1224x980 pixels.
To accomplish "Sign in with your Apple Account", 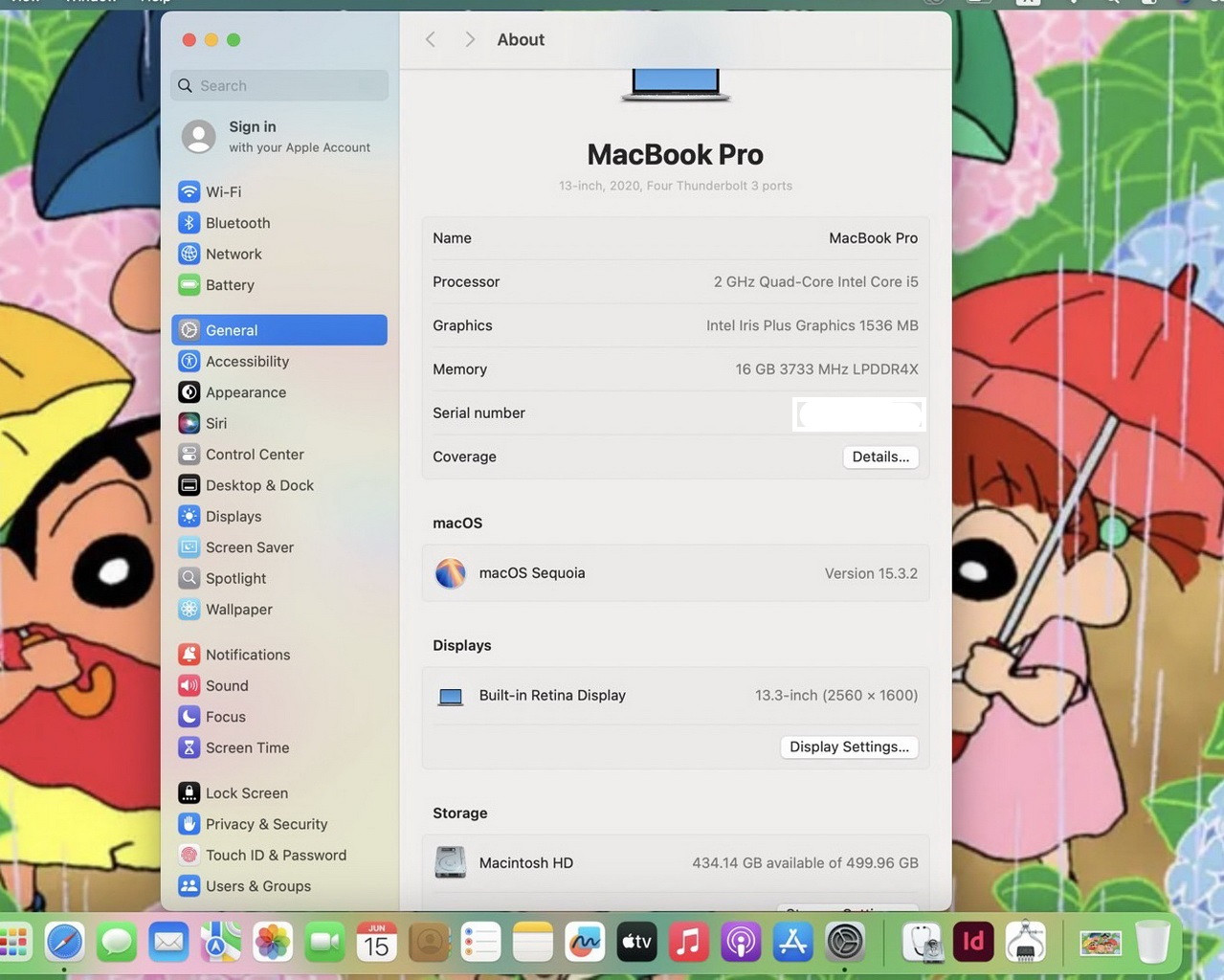I will [x=279, y=136].
